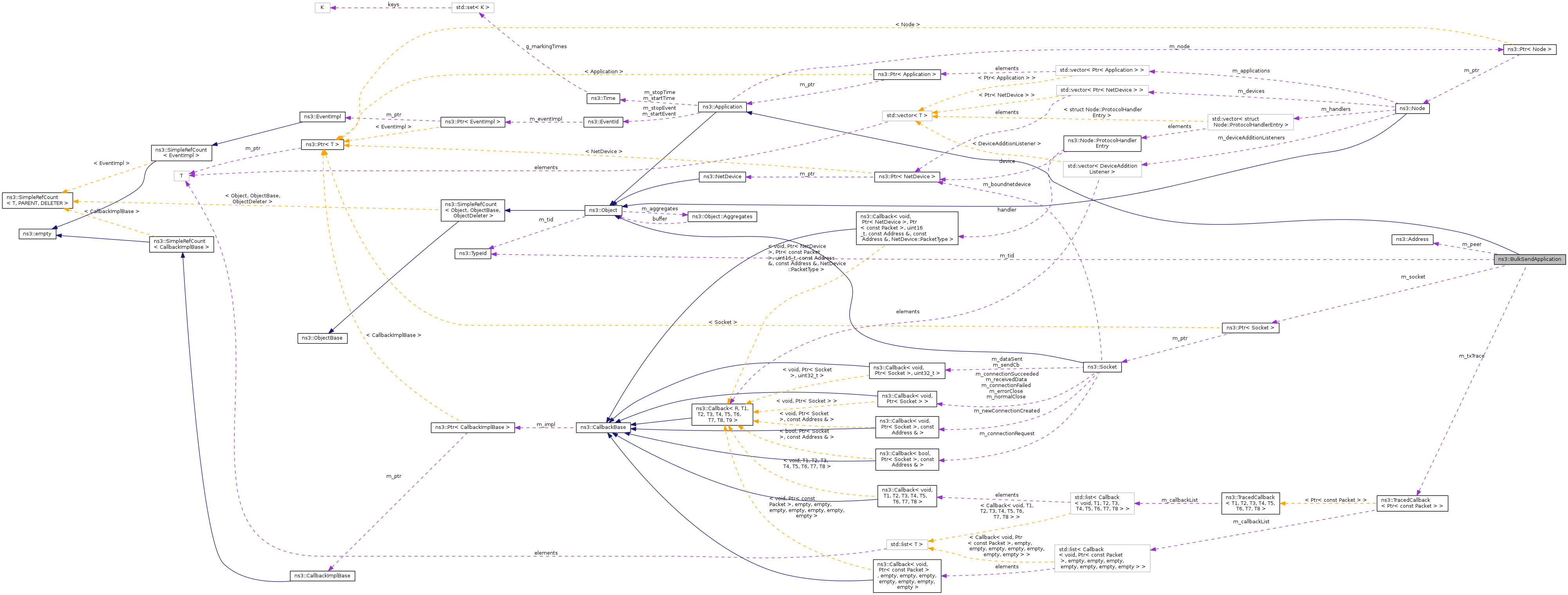Open the ns3::Time class node
1568x595 pixels.
[603, 98]
